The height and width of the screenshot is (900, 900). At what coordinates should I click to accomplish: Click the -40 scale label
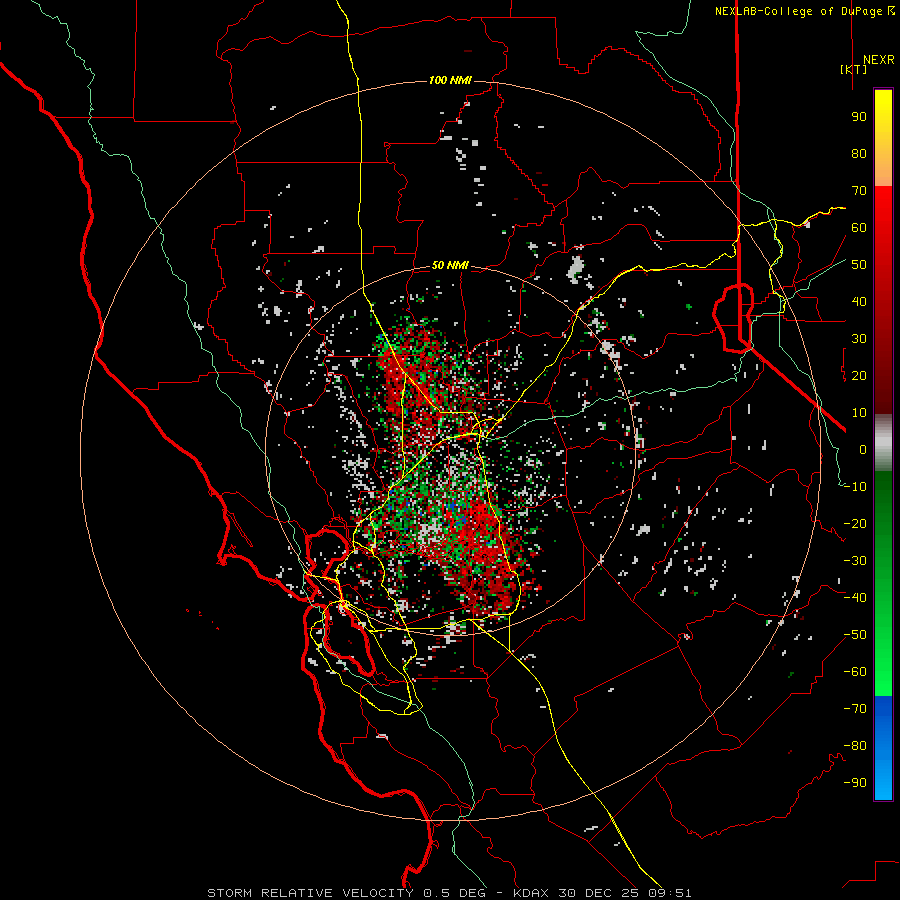coord(855,598)
